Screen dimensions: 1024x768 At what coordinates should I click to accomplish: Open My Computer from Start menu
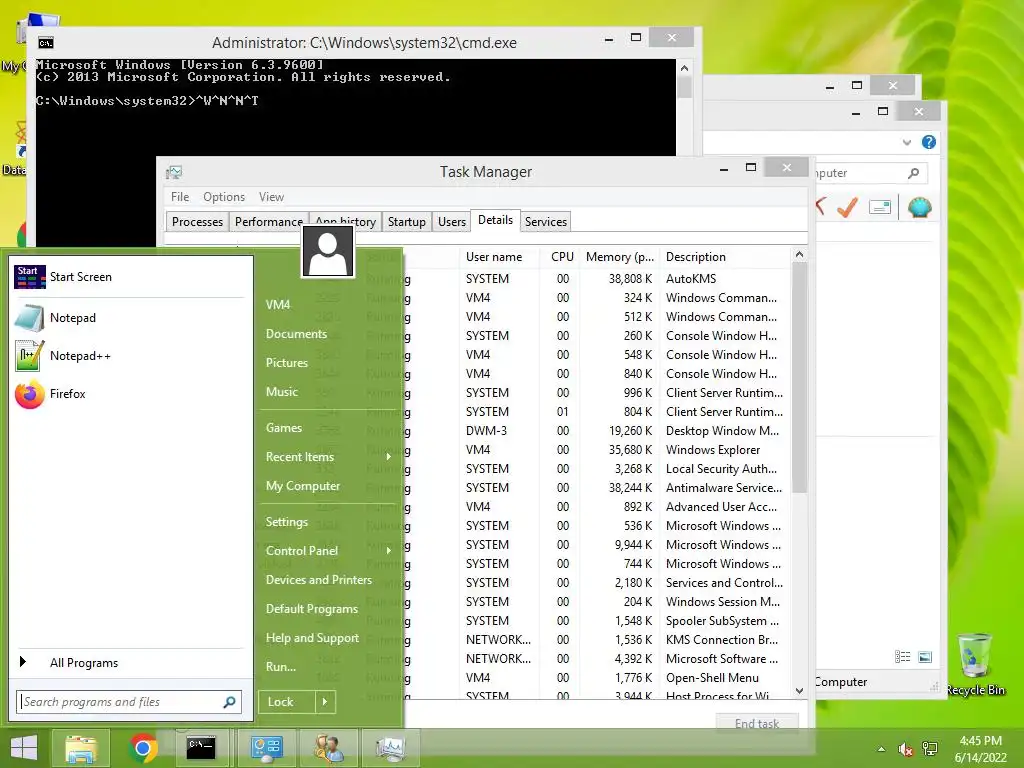pyautogui.click(x=302, y=486)
